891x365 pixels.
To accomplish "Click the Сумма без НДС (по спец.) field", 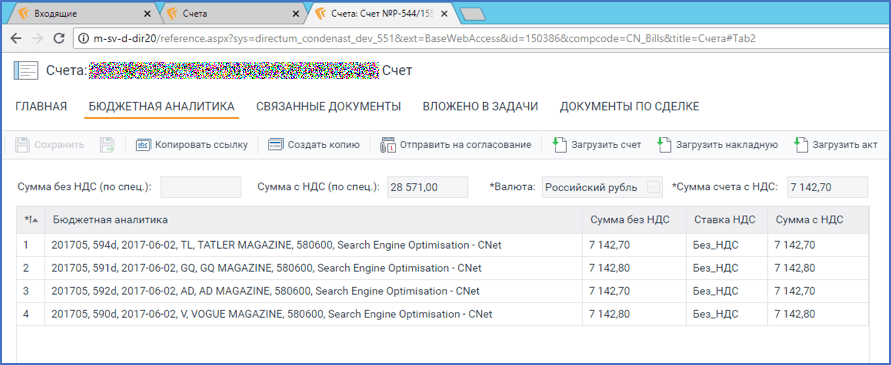I will pyautogui.click(x=201, y=187).
